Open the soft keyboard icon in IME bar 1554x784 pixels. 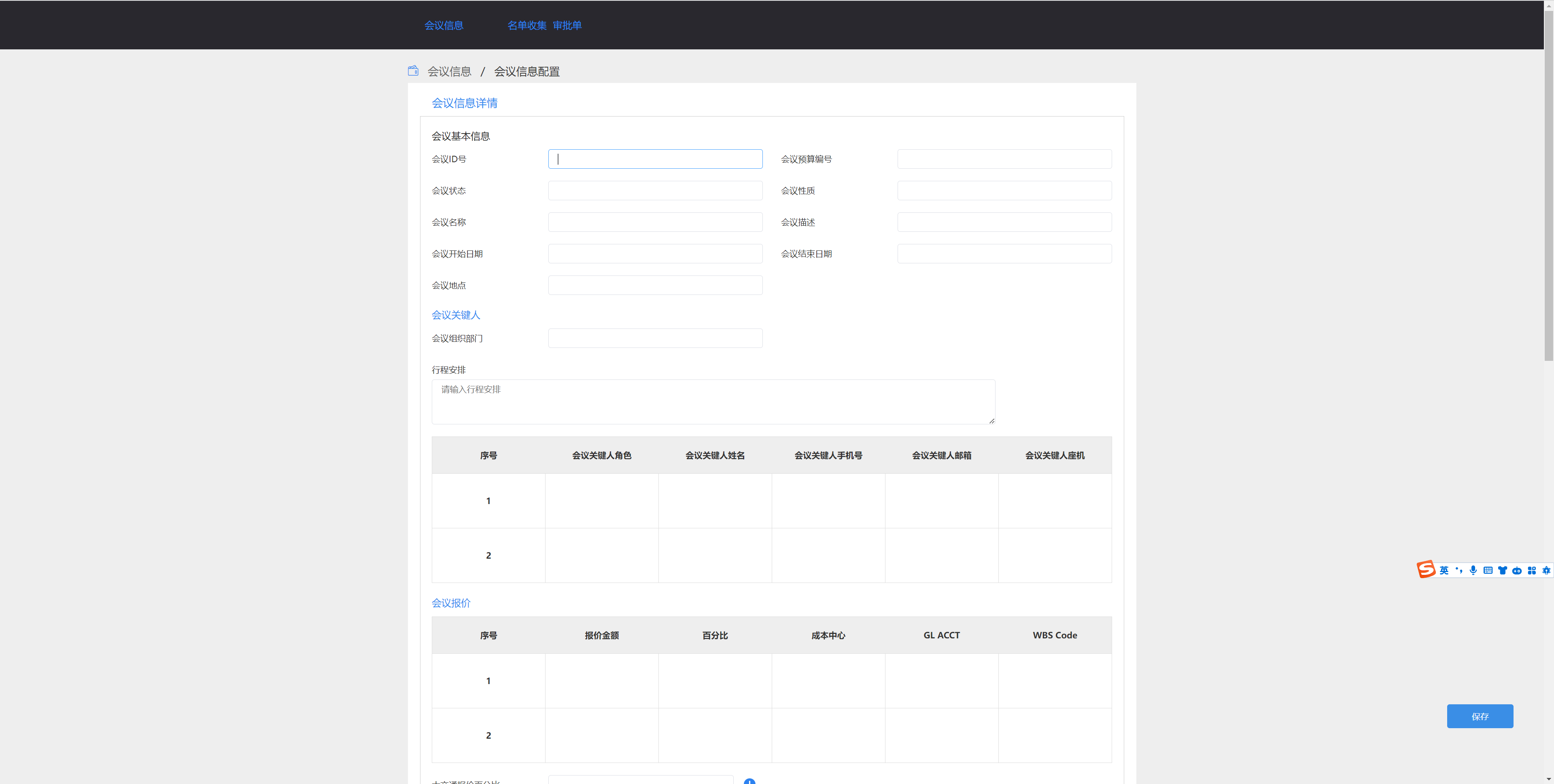(x=1488, y=570)
